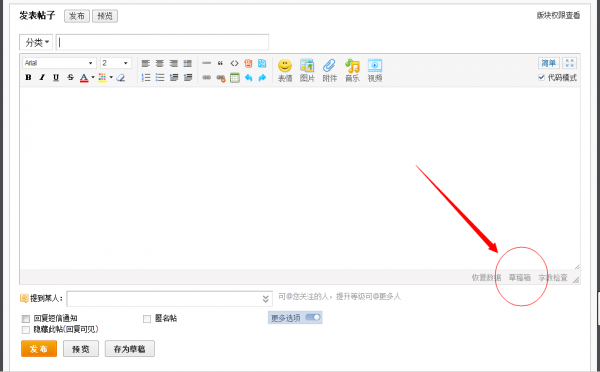Open the font color dropdown arrow
Image resolution: width=600 pixels, height=372 pixels.
pyautogui.click(x=93, y=77)
